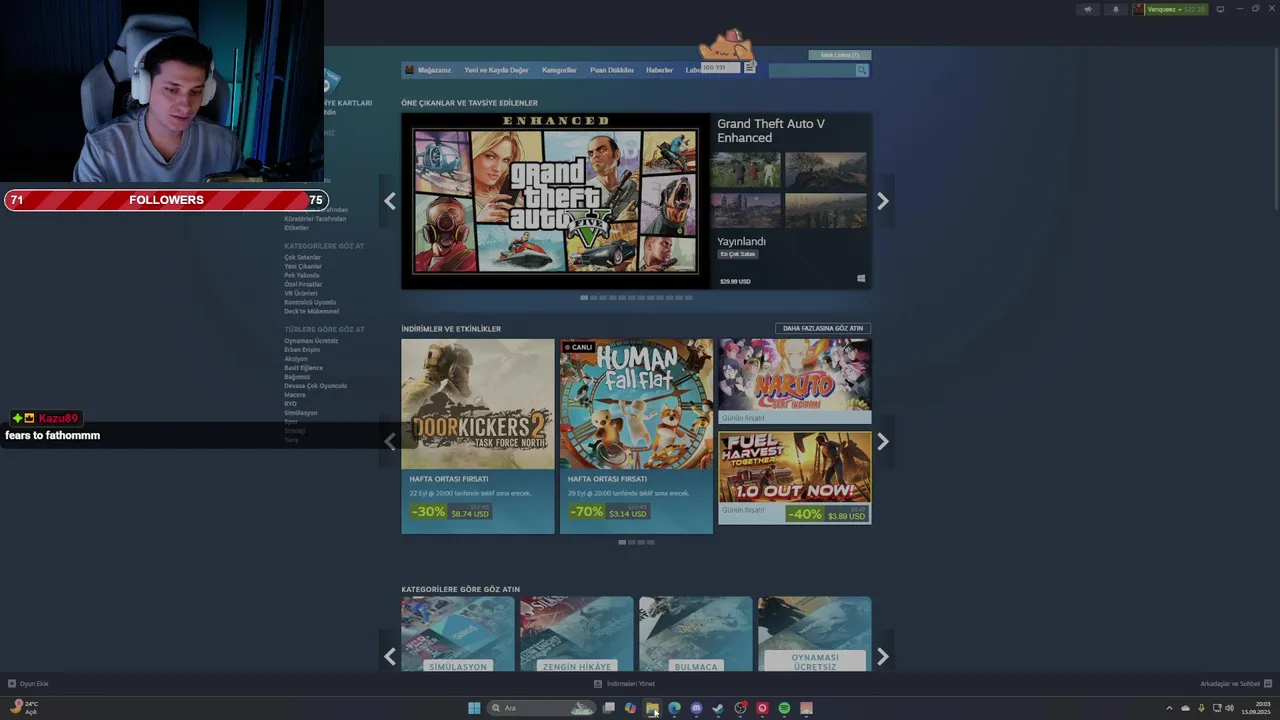
Task: Click Oyun Ekle plus icon at bottom
Action: pyautogui.click(x=12, y=684)
